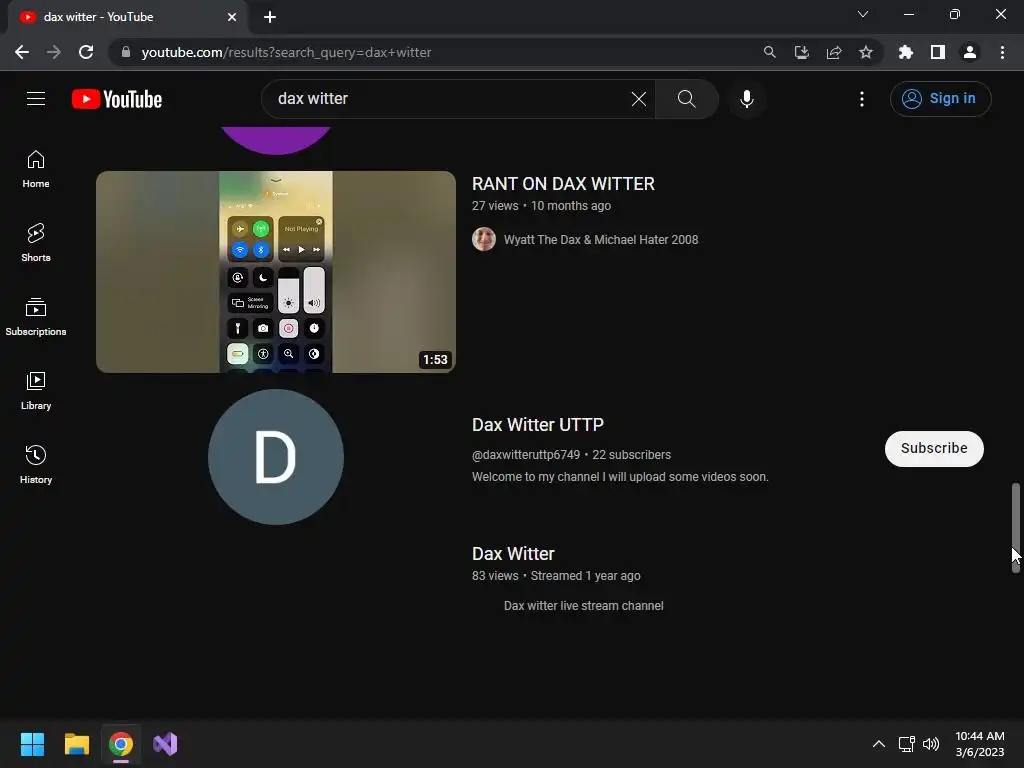Viewport: 1024px width, 768px height.
Task: Open Subscriptions in sidebar
Action: [x=36, y=317]
